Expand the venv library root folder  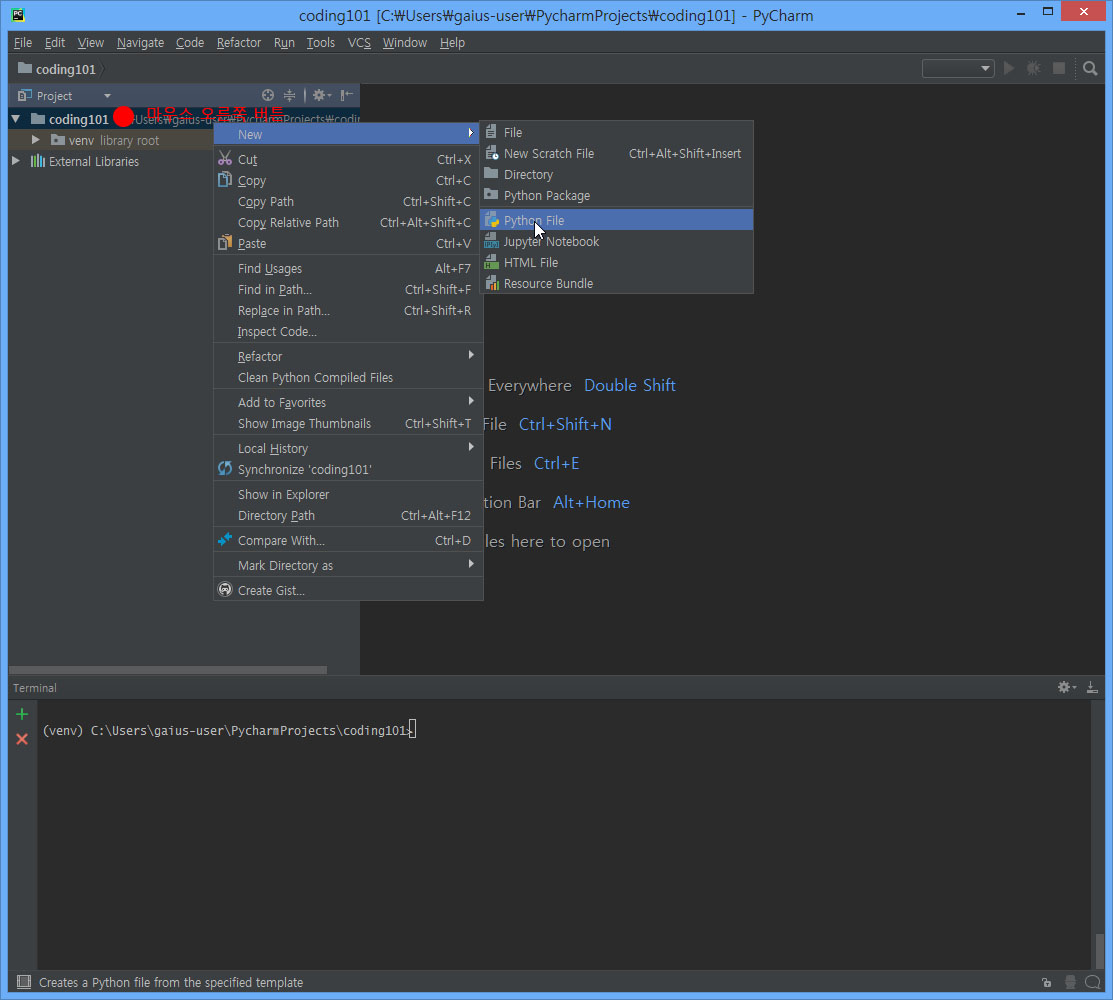[x=36, y=140]
